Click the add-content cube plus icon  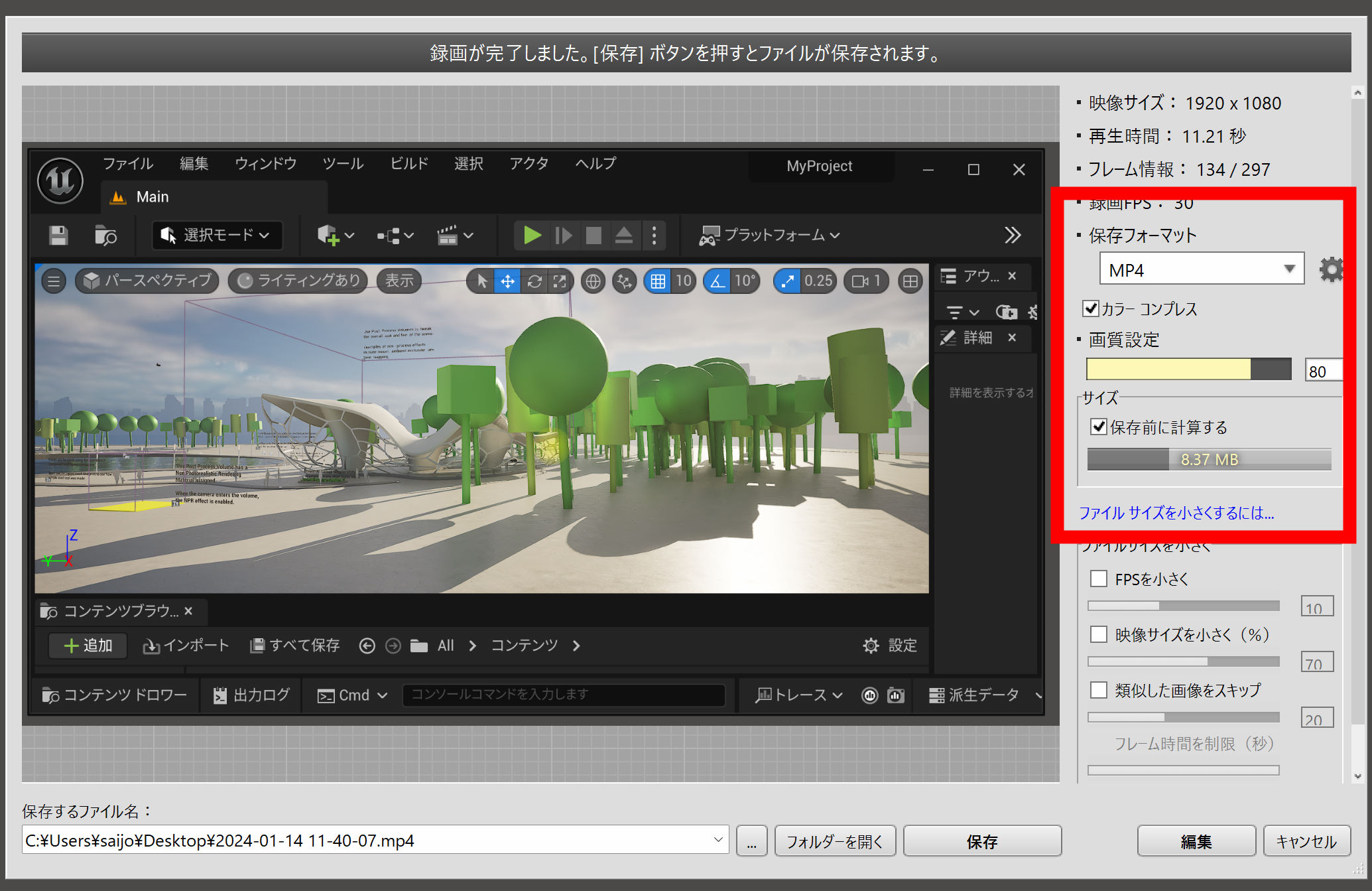pyautogui.click(x=328, y=236)
